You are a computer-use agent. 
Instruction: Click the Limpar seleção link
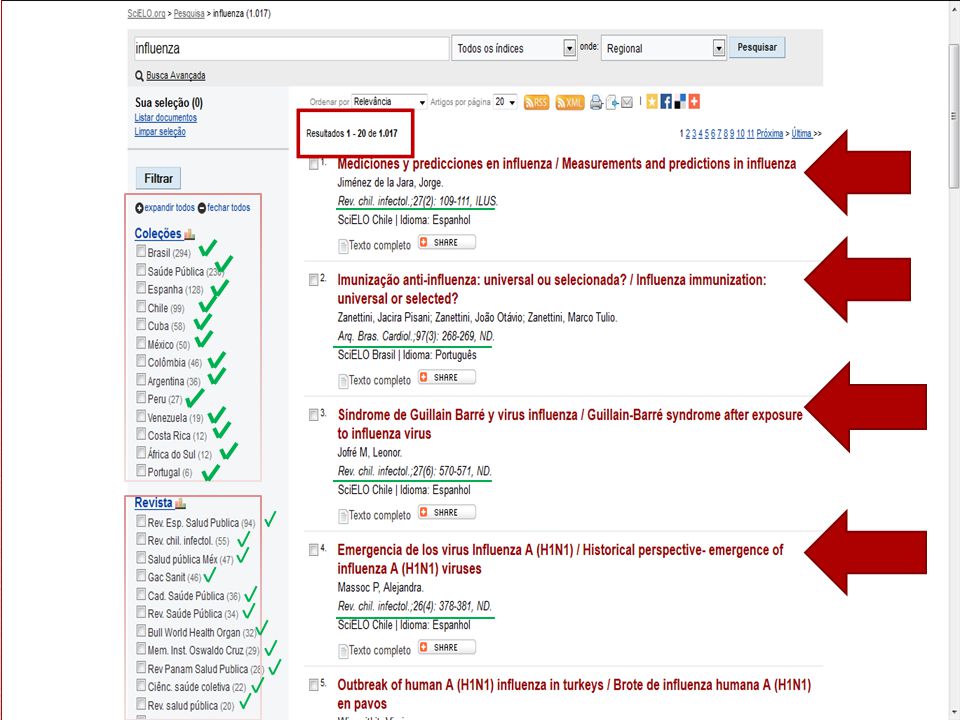click(160, 132)
